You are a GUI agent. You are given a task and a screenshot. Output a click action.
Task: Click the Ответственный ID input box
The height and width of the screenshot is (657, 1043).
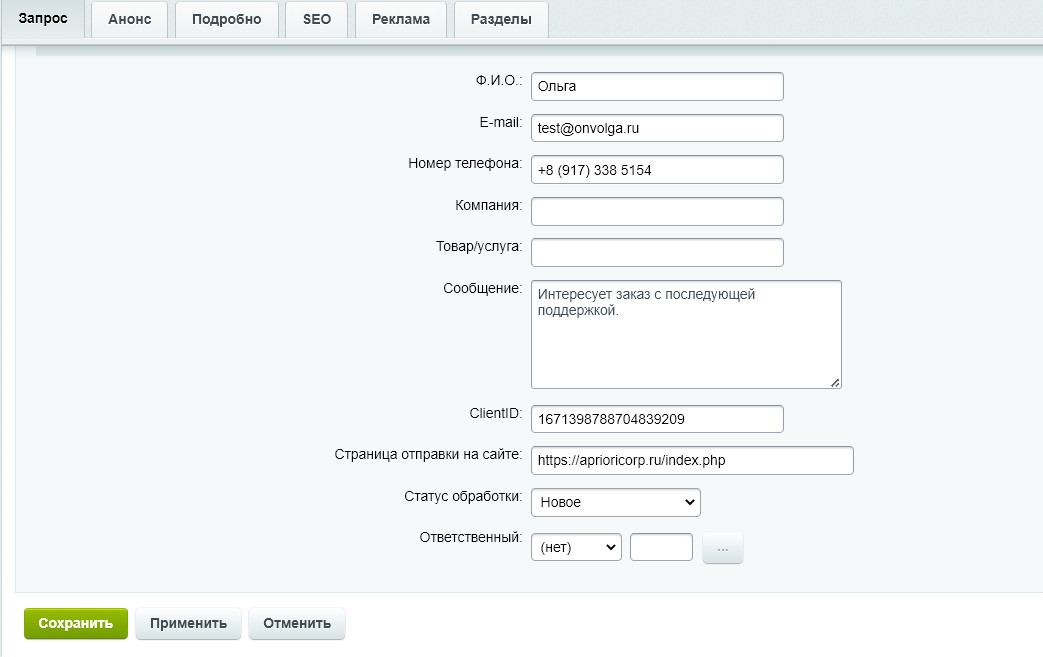661,547
